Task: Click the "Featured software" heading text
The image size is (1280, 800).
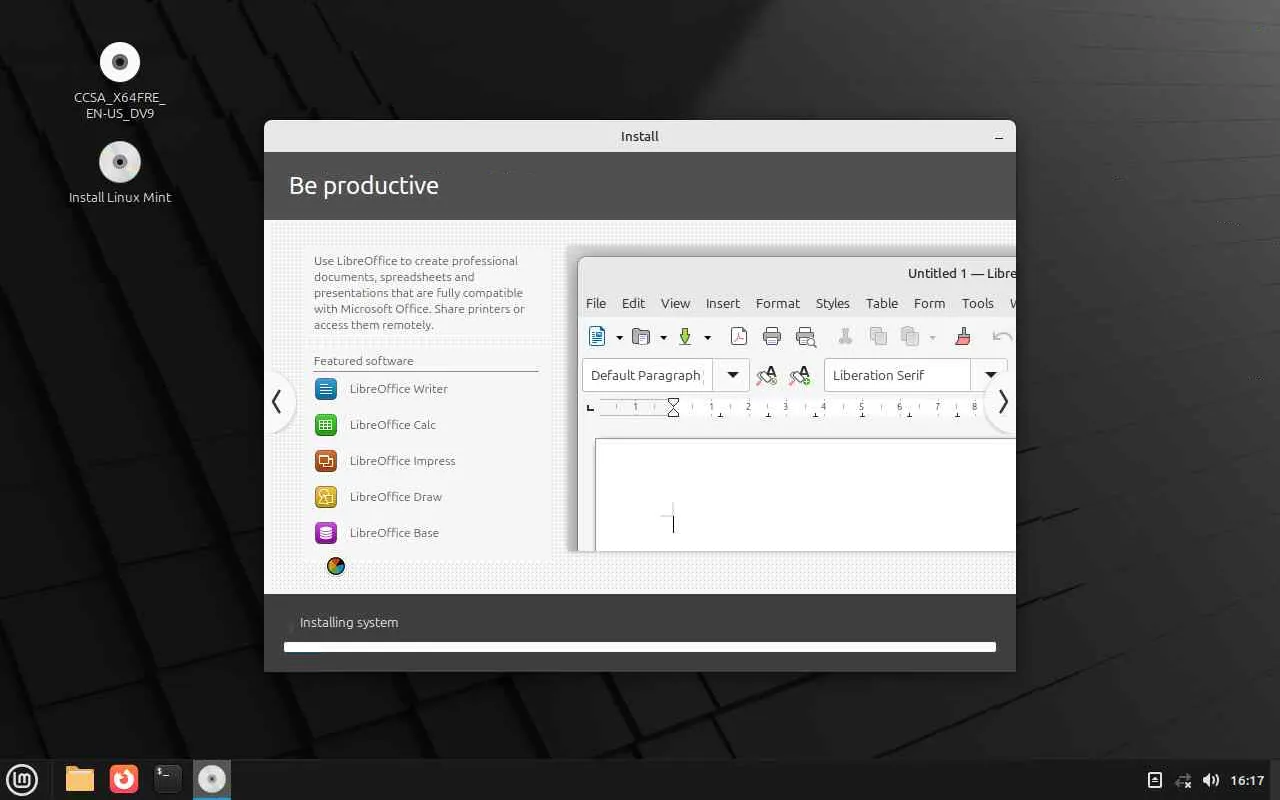Action: pyautogui.click(x=364, y=361)
